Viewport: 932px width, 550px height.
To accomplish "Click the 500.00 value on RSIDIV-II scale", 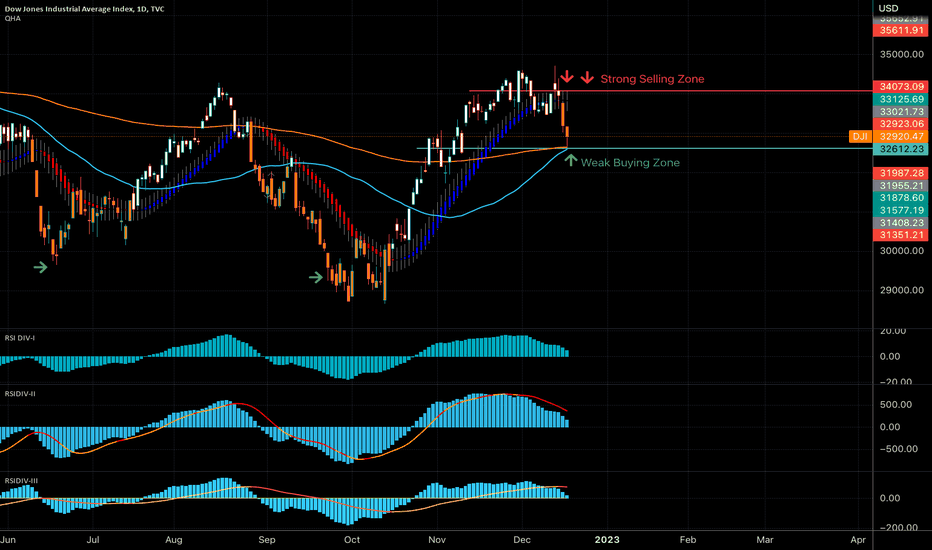I will 896,404.
